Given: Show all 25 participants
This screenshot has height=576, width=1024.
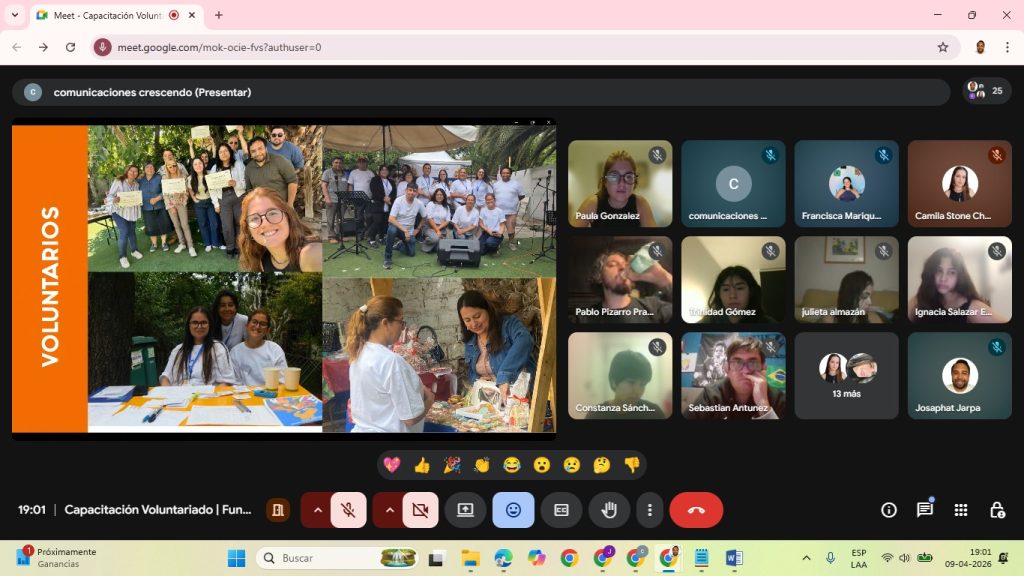Looking at the screenshot, I should 987,91.
